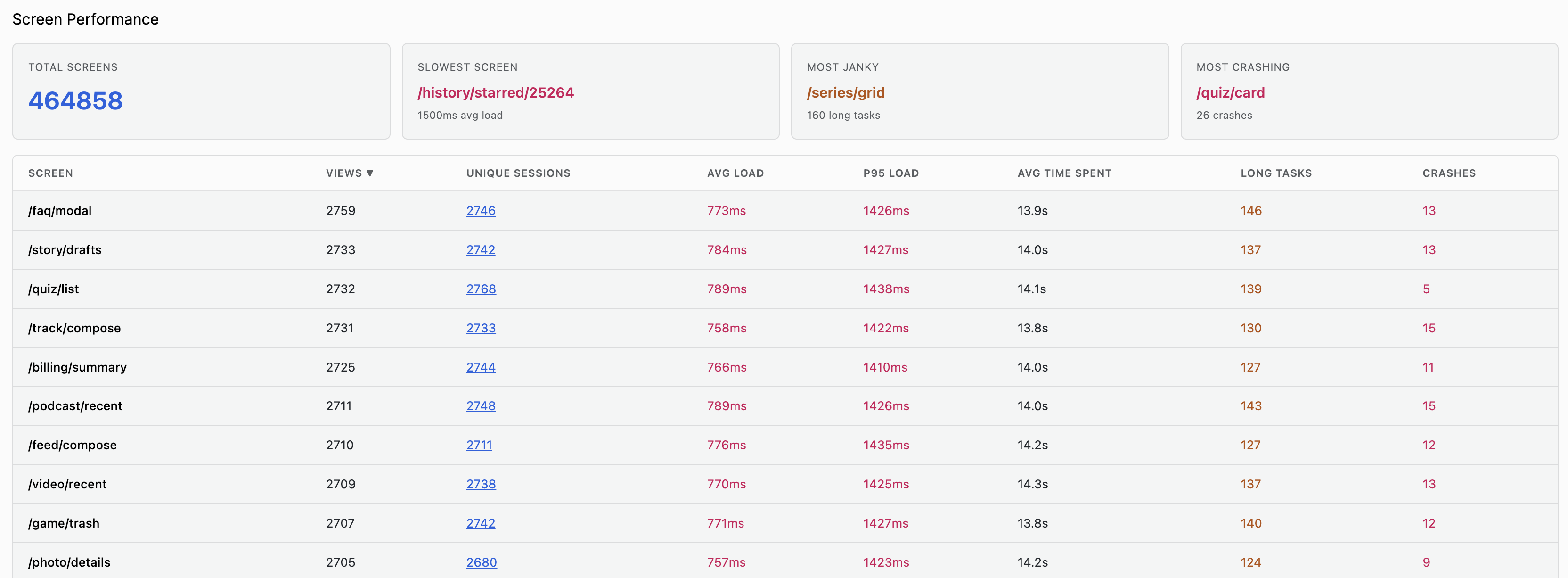Open the 2742 sessions link for /game/trash
The image size is (1568, 578).
pos(481,523)
